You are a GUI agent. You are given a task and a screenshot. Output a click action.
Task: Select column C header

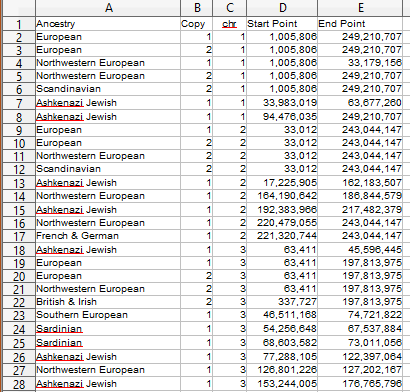pos(230,8)
